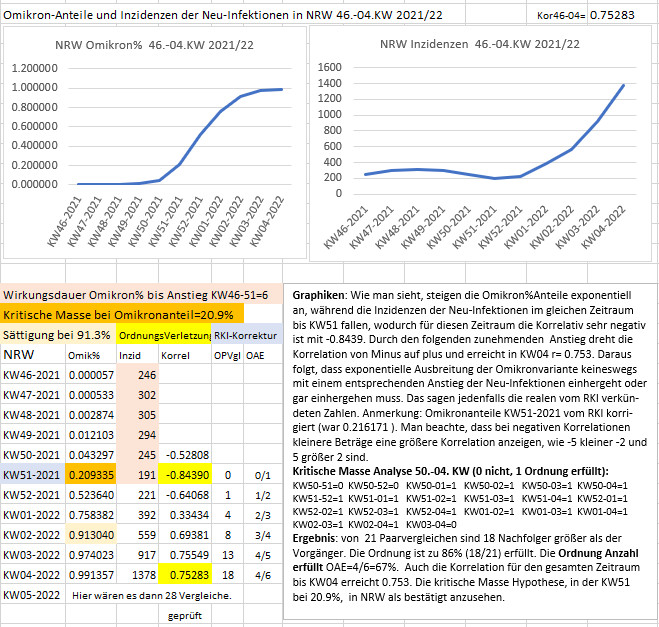Click the 'Ergebnis' paragraph in text box
The height and width of the screenshot is (627, 659).
pyautogui.click(x=466, y=567)
